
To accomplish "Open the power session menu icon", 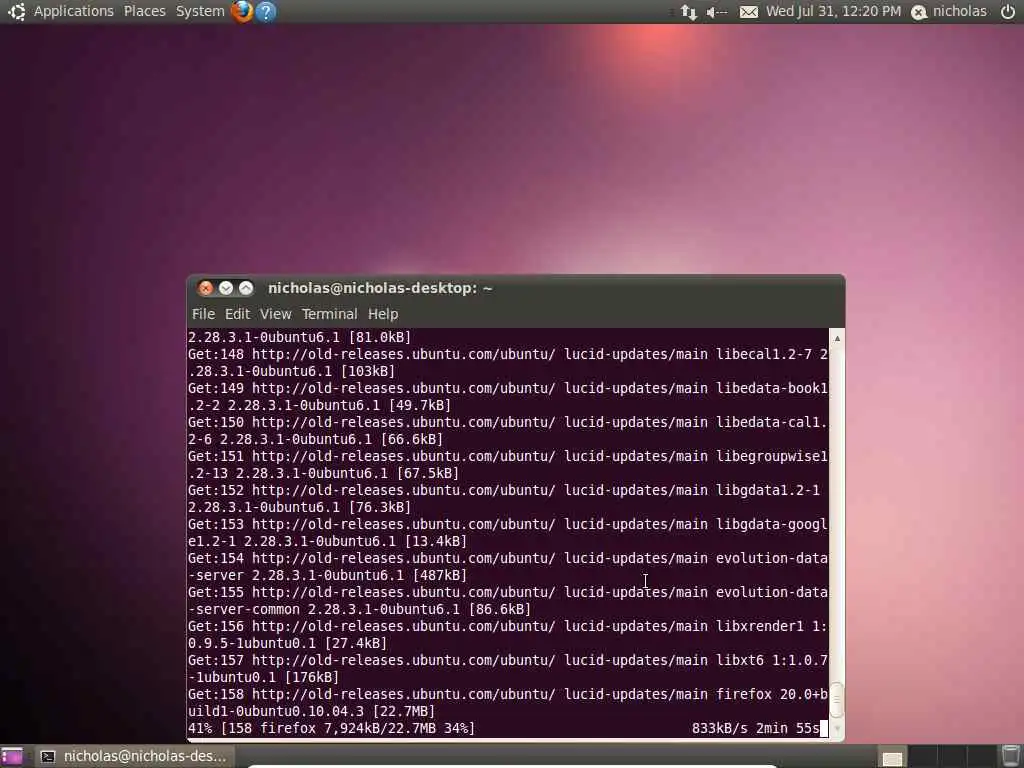I will 1008,11.
